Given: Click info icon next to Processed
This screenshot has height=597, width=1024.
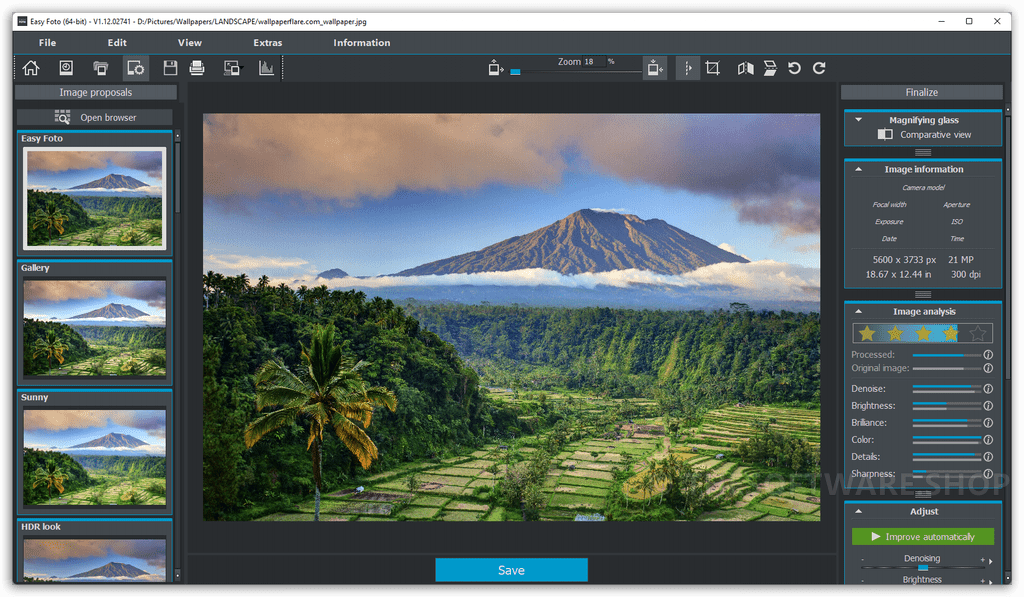Looking at the screenshot, I should tap(988, 355).
